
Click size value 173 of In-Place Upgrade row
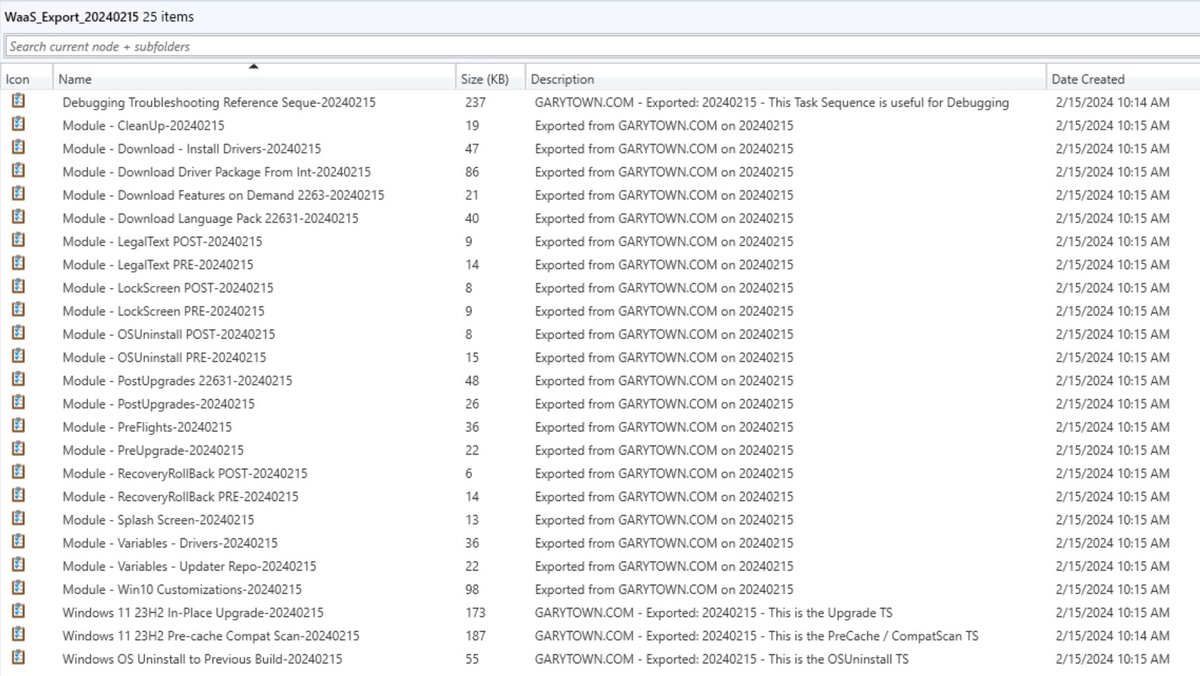(475, 612)
